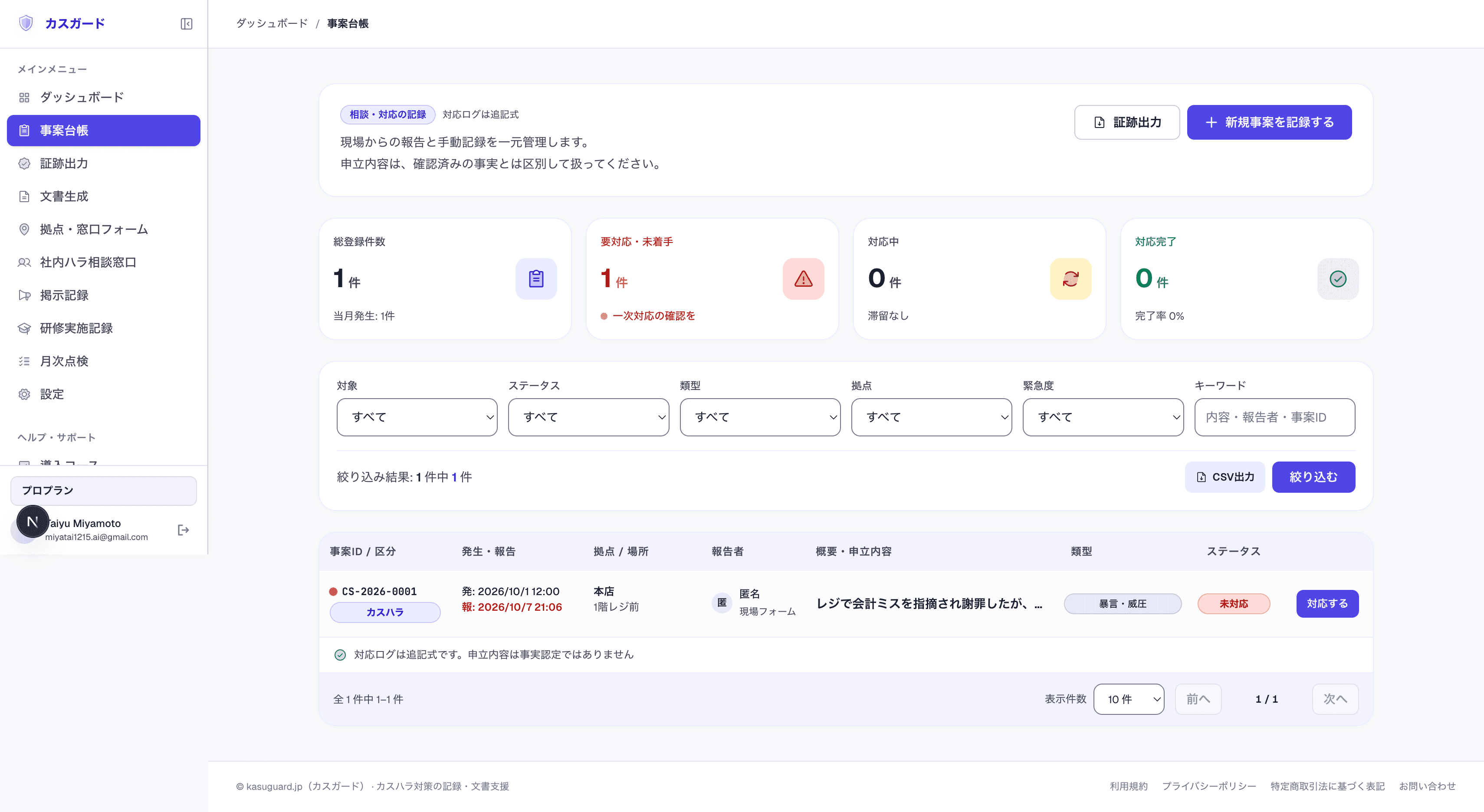Open 月次点検 menu item
1484x812 pixels.
pyautogui.click(x=104, y=361)
